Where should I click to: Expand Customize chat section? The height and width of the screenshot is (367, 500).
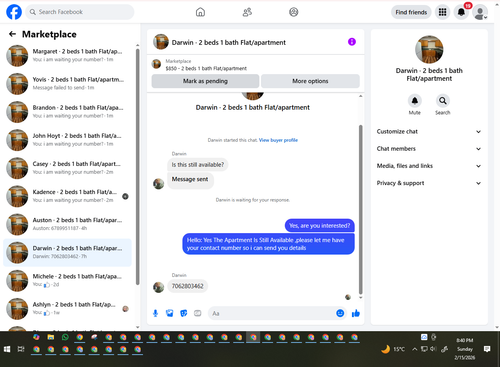tap(429, 131)
